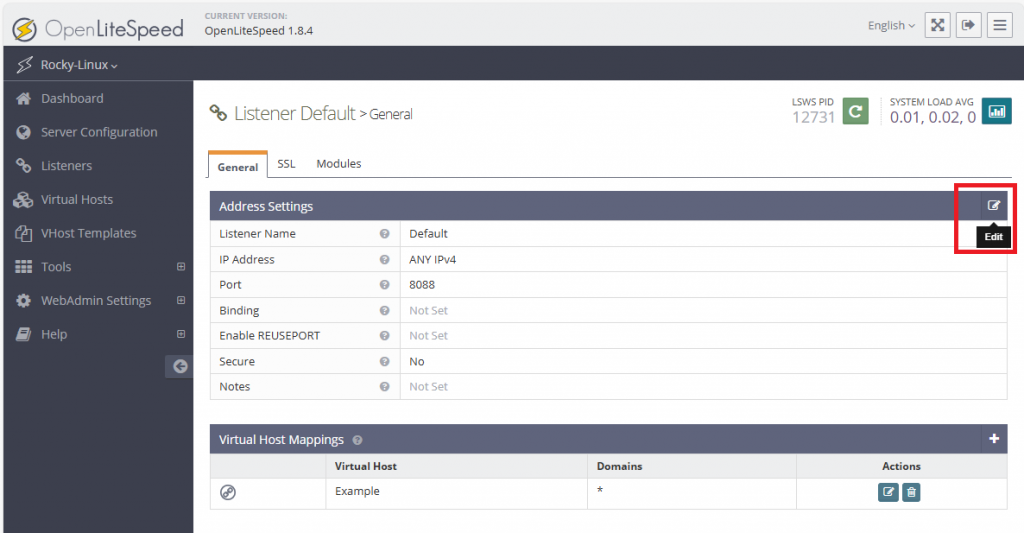Click the Address Settings edit icon
Viewport: 1024px width, 533px height.
[993, 206]
